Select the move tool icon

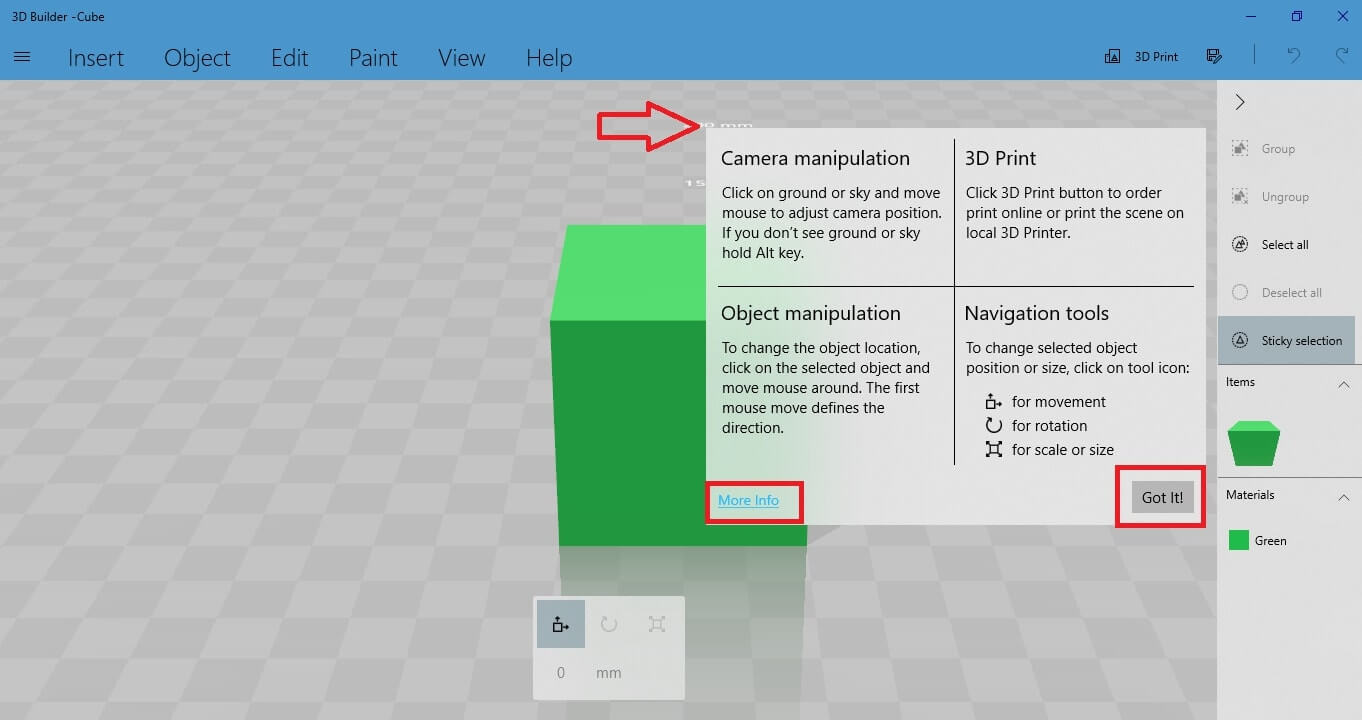coord(560,624)
